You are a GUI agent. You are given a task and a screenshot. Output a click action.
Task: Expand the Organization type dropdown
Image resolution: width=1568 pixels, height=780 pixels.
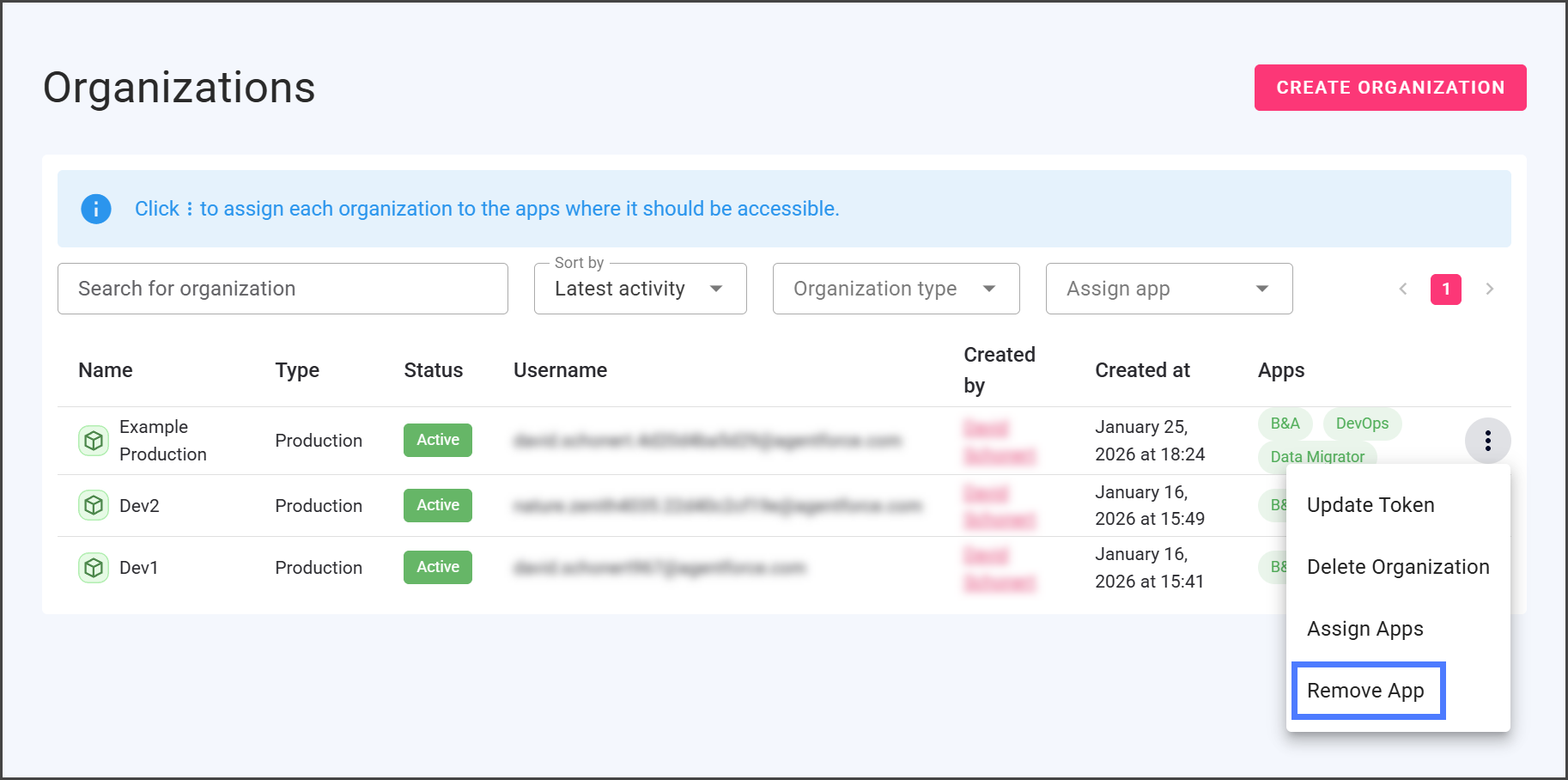coord(896,289)
